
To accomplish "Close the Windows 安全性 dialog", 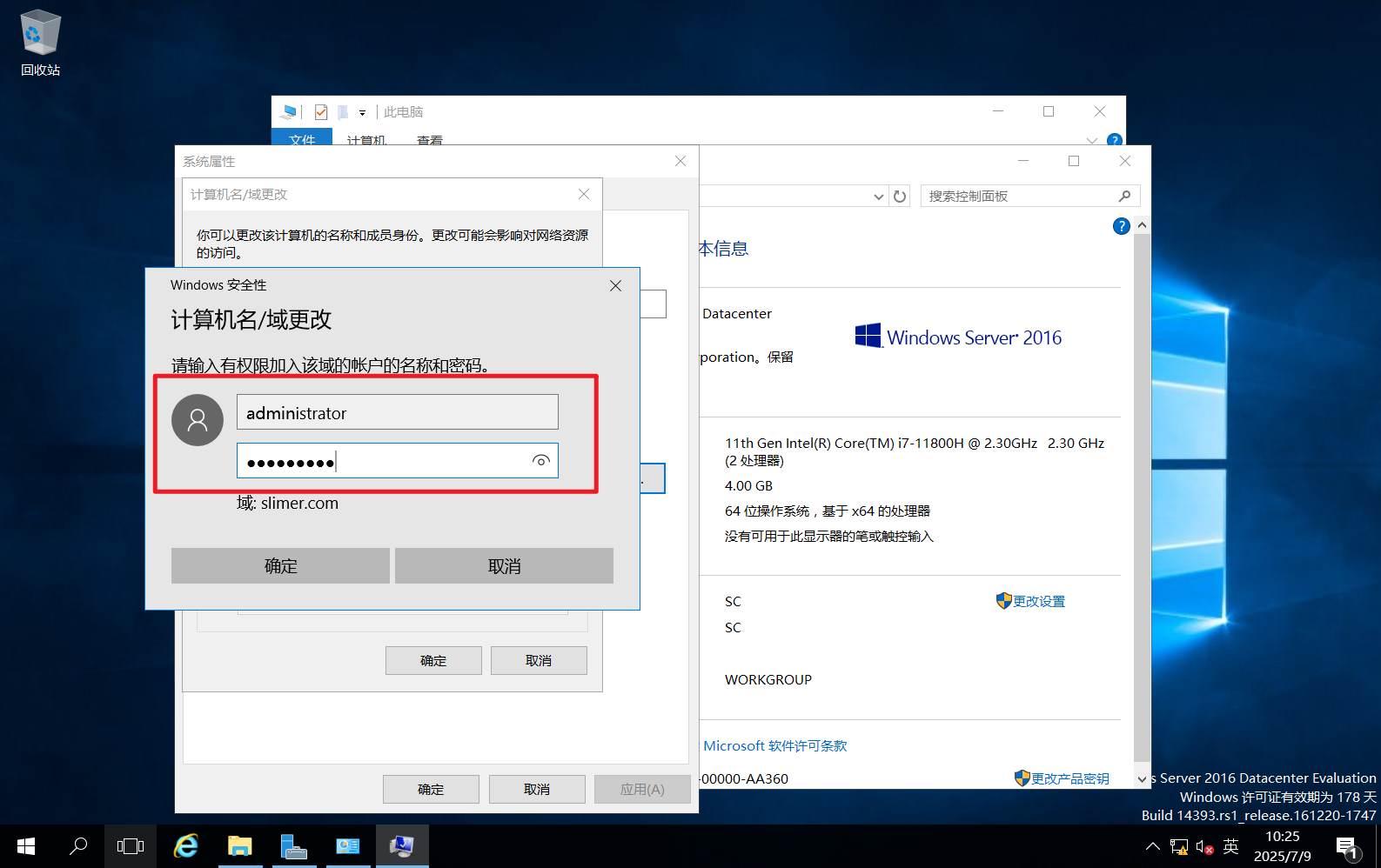I will (x=615, y=285).
